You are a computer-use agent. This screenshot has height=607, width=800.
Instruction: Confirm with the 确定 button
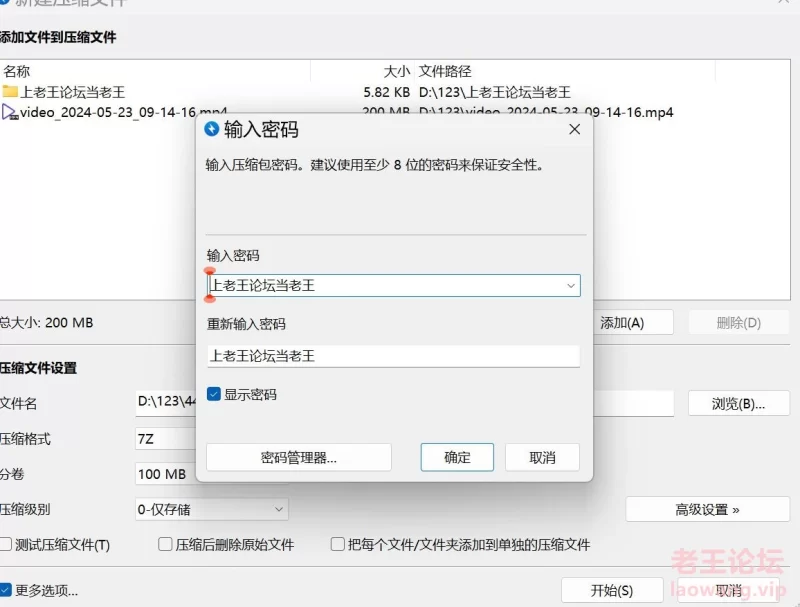click(x=457, y=457)
